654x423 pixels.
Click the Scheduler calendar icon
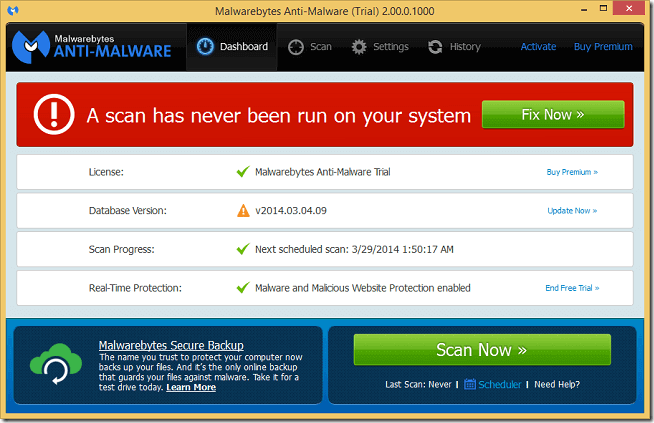coord(470,384)
